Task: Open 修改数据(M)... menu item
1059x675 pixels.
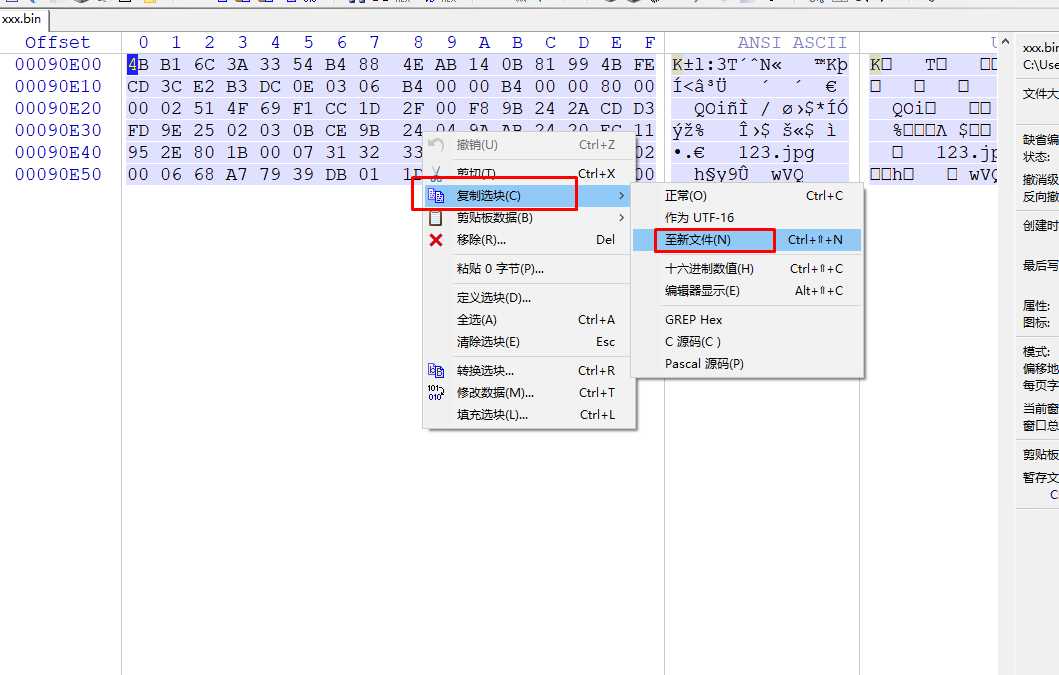Action: click(528, 393)
